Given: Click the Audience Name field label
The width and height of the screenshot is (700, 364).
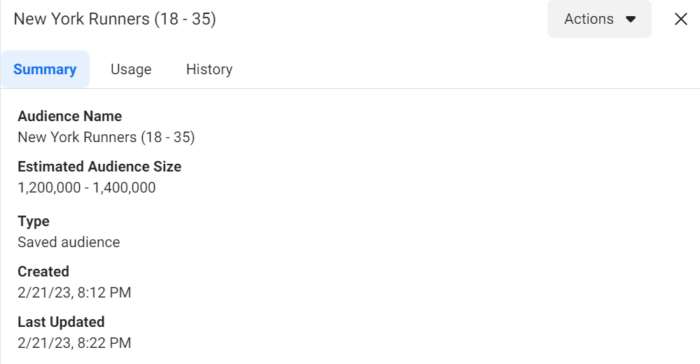Looking at the screenshot, I should [x=70, y=116].
